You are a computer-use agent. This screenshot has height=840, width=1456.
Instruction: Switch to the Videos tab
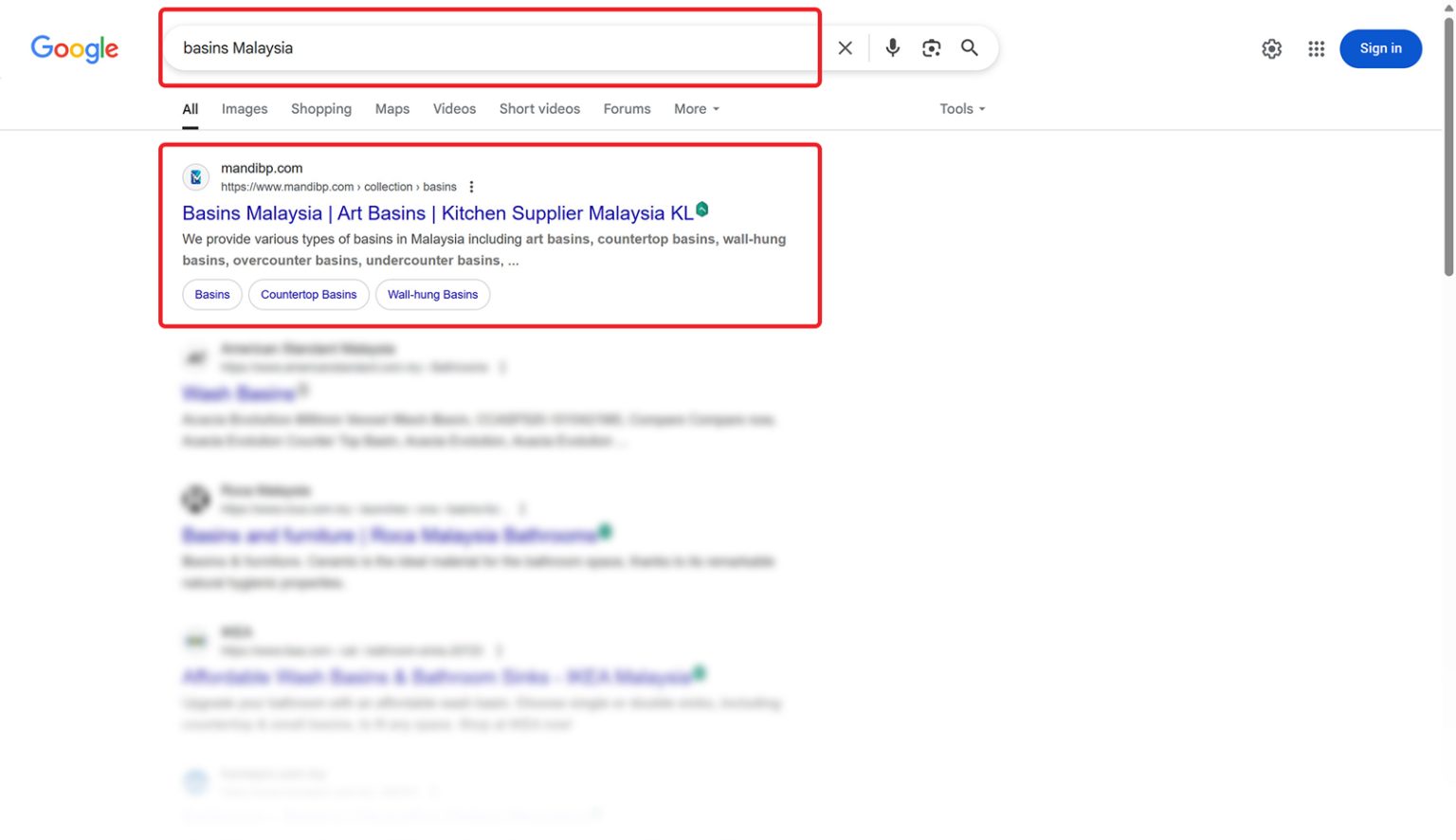(455, 109)
